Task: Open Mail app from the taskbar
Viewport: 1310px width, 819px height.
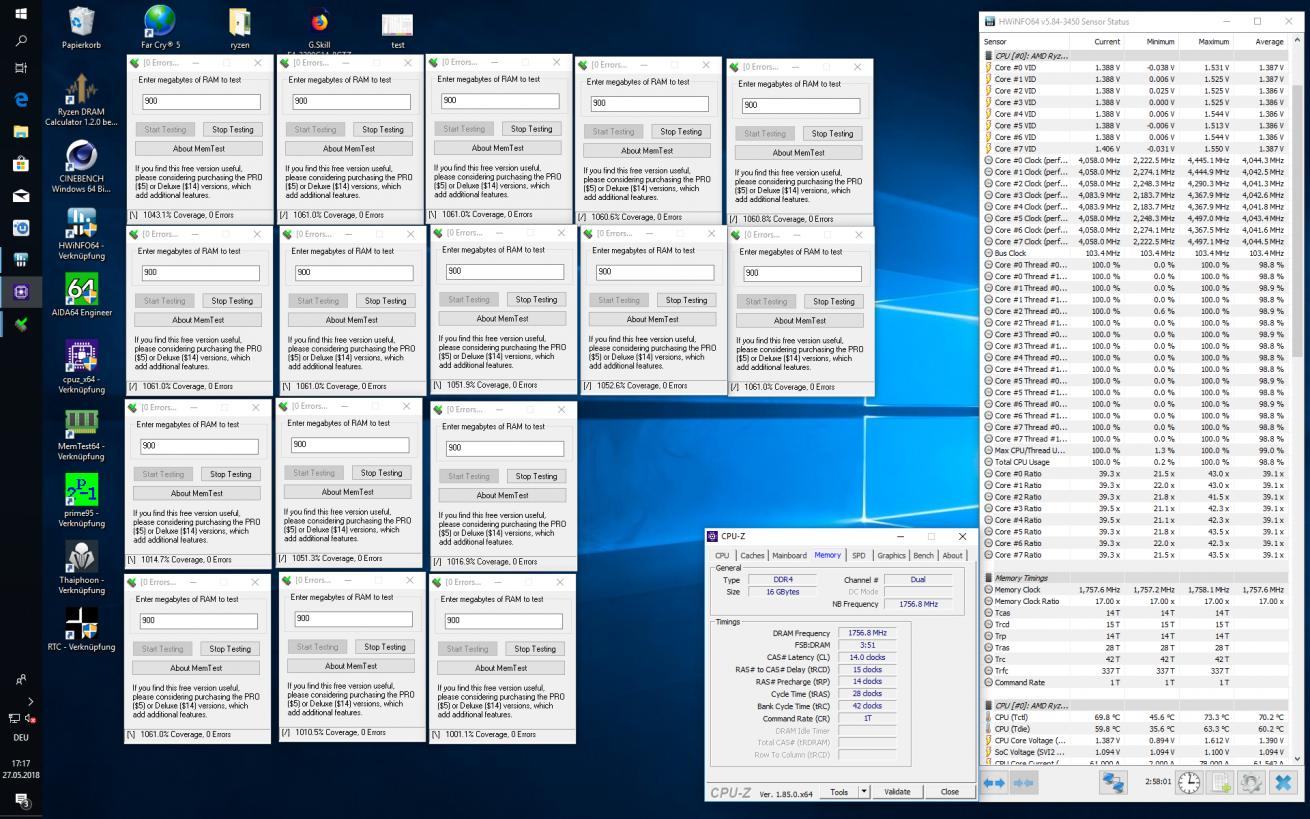Action: [x=21, y=196]
